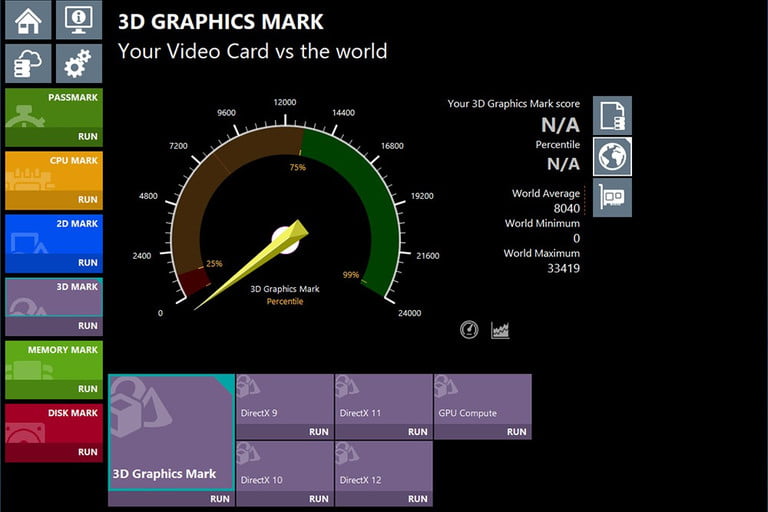Run the DirectX 9 test
This screenshot has height=512, width=768.
coord(285,432)
